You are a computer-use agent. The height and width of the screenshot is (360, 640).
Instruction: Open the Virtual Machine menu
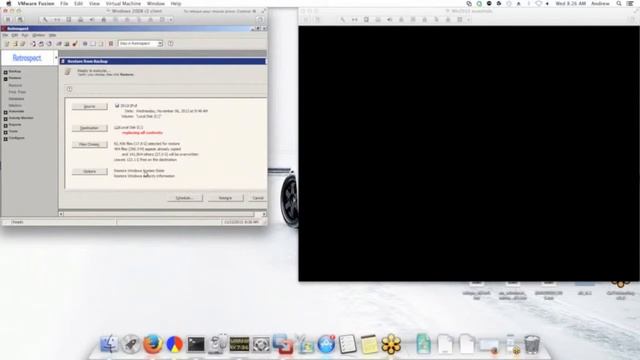[x=123, y=3]
